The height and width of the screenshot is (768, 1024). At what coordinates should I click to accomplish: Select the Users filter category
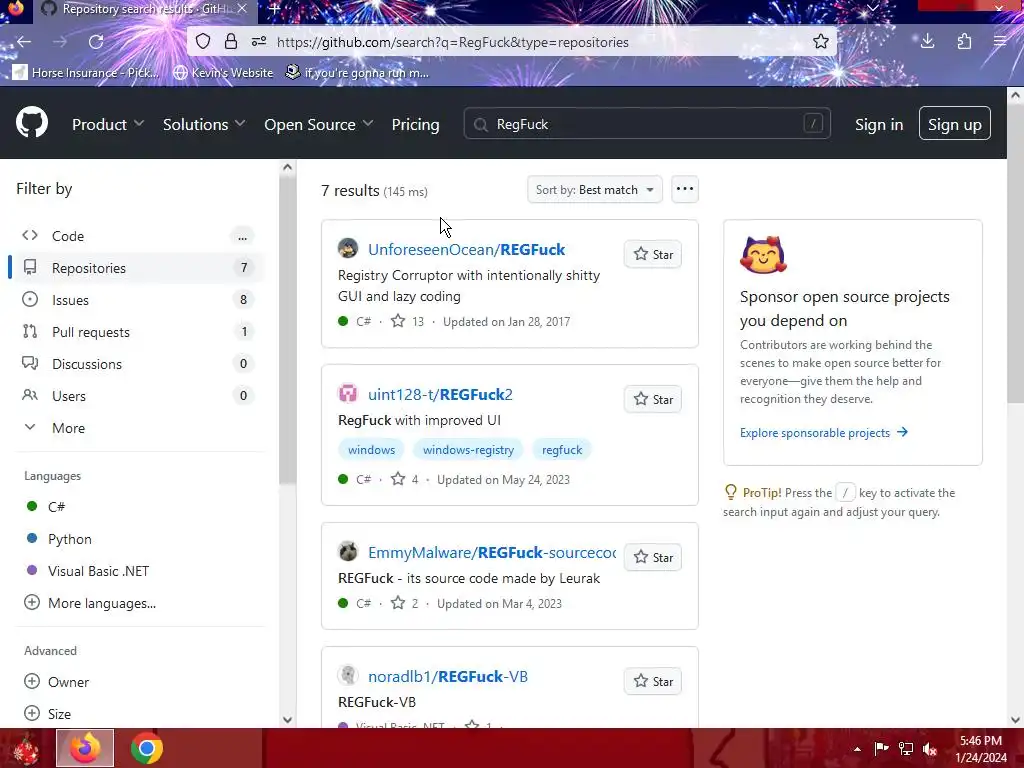pos(137,396)
